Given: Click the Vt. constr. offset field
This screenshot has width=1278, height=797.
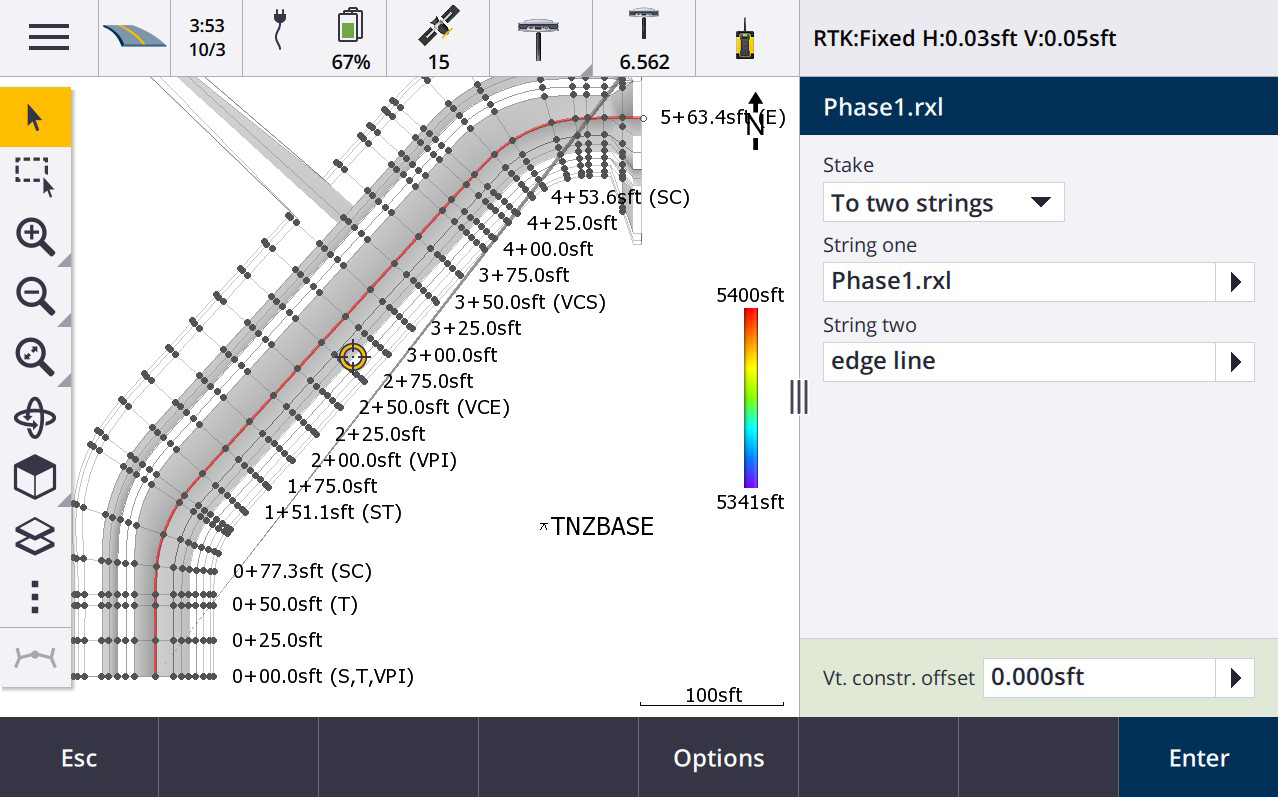Looking at the screenshot, I should pyautogui.click(x=1098, y=678).
